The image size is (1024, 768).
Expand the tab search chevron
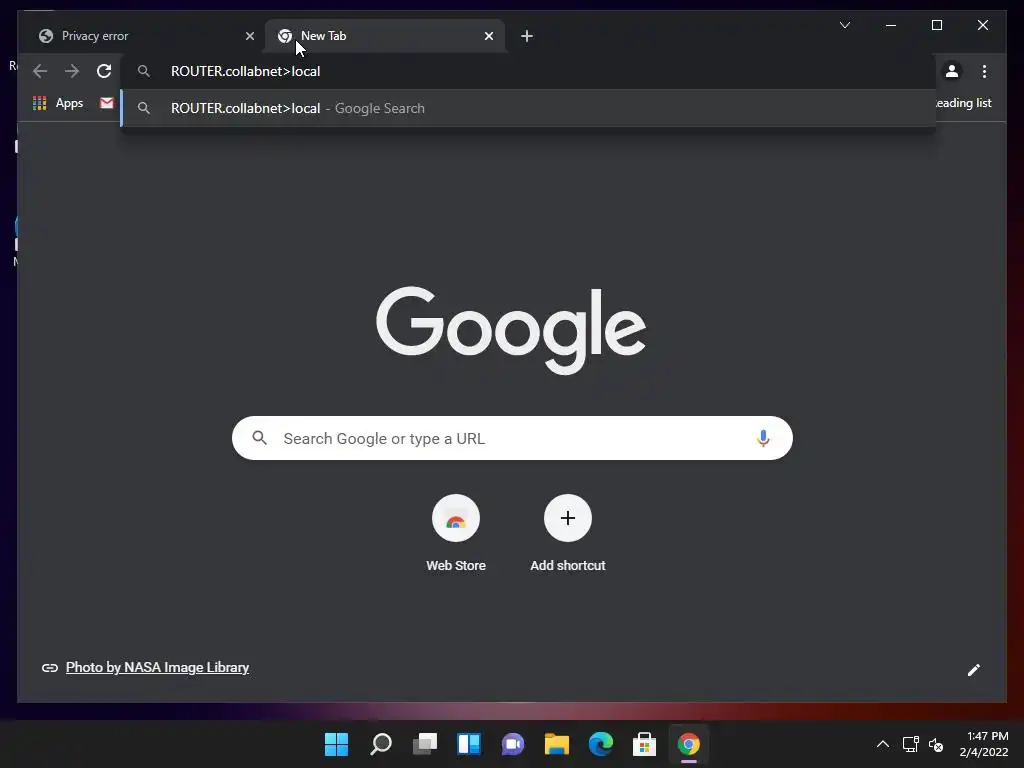[844, 25]
